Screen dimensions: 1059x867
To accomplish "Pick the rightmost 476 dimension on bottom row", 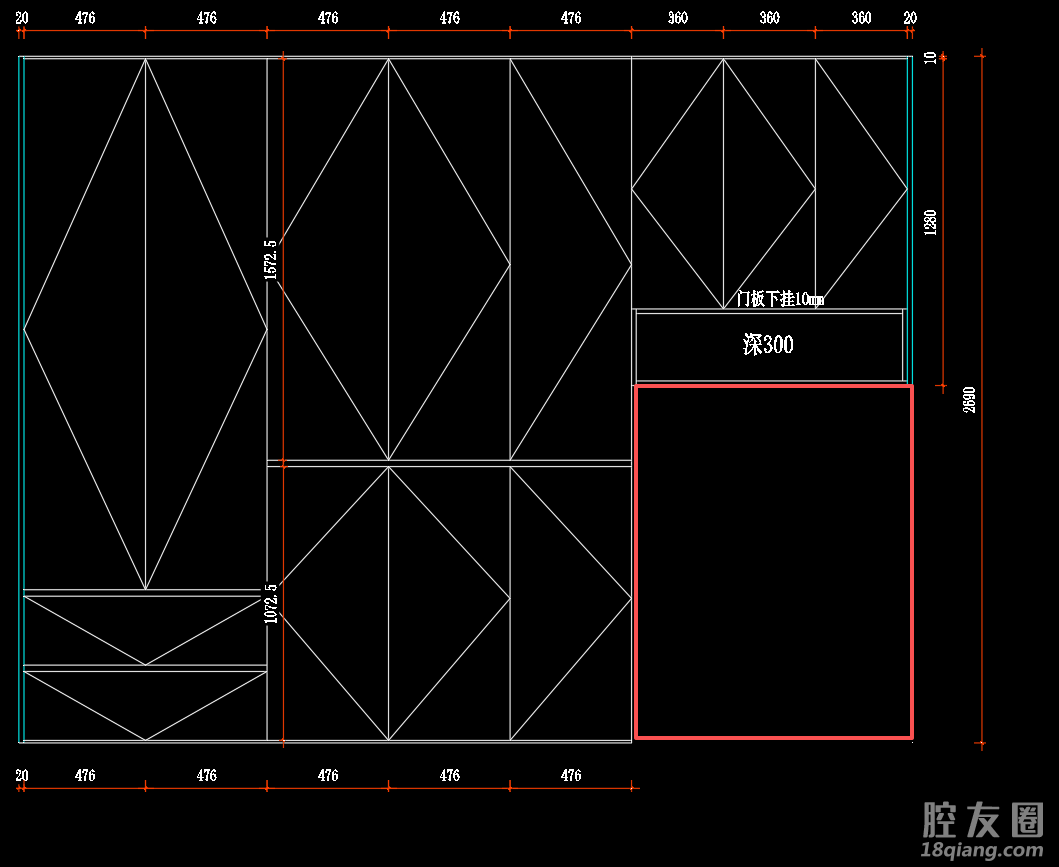I will click(x=571, y=775).
